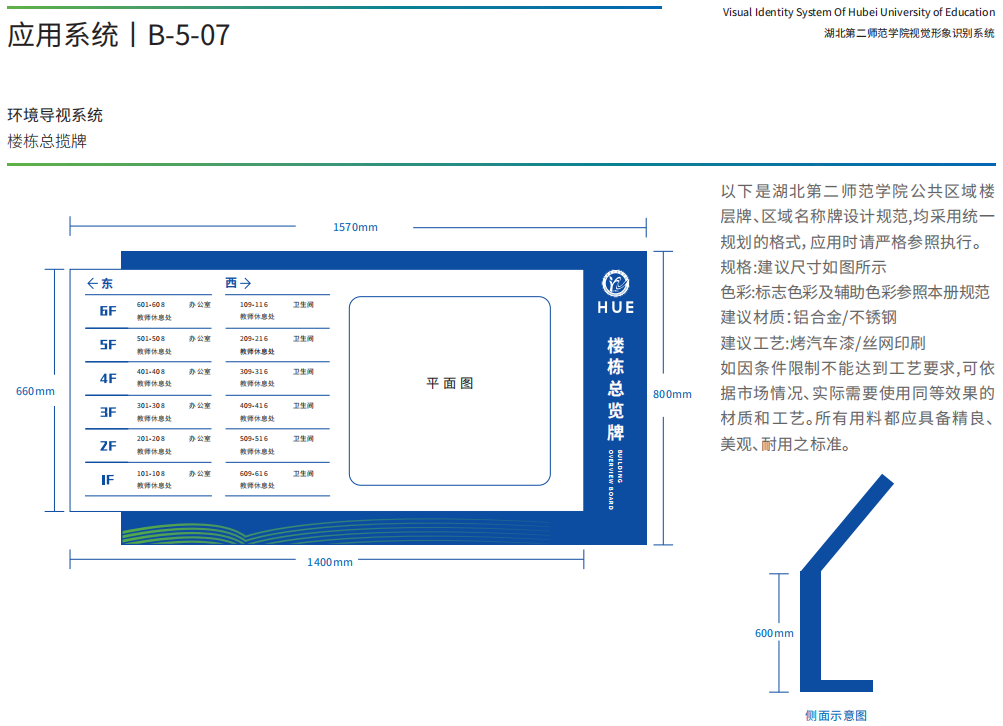Click the left arrow beside 东
This screenshot has width=1003, height=726.
[x=93, y=284]
